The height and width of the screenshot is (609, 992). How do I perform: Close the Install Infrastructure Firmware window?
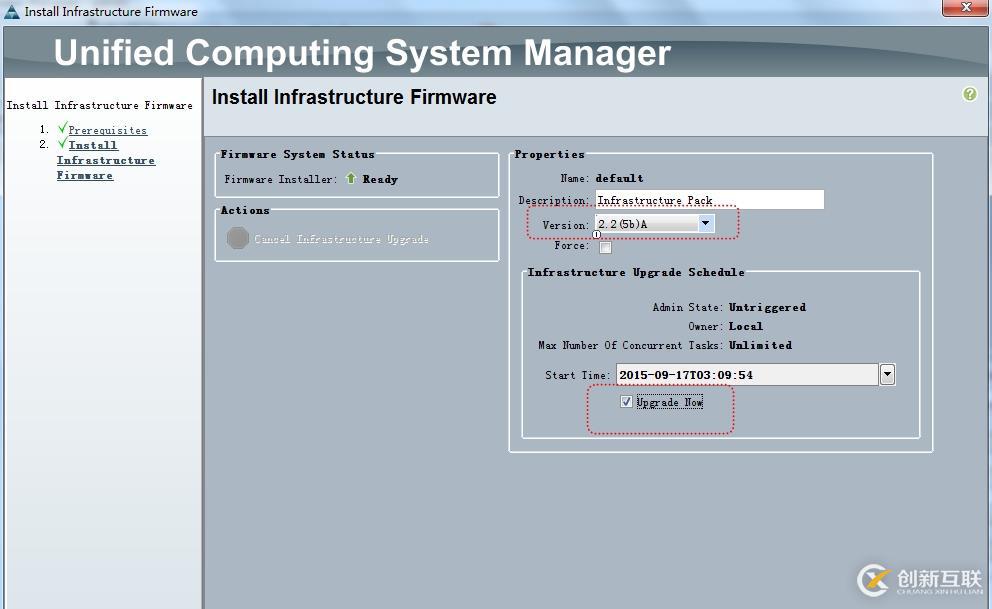tap(965, 8)
